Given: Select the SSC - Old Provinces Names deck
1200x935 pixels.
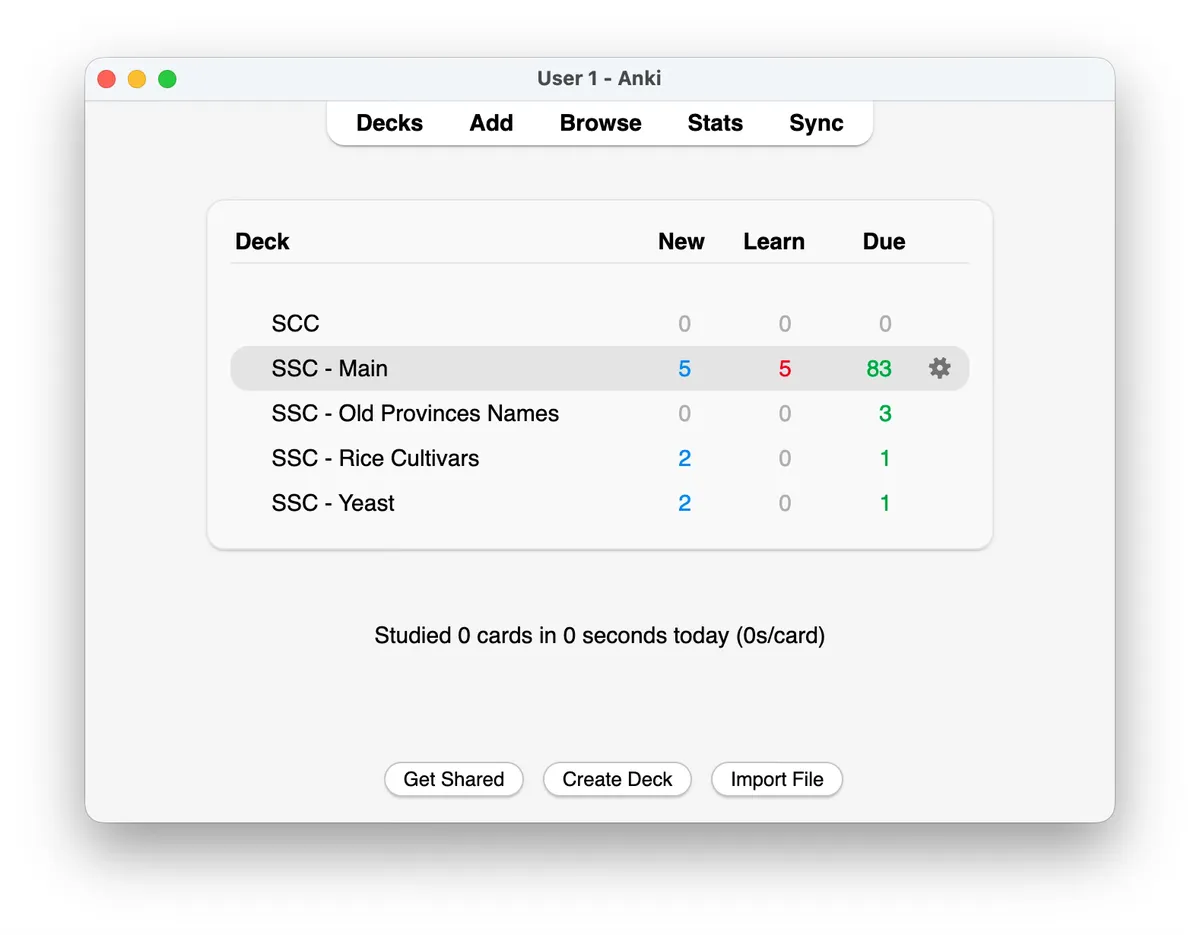Looking at the screenshot, I should 415,413.
